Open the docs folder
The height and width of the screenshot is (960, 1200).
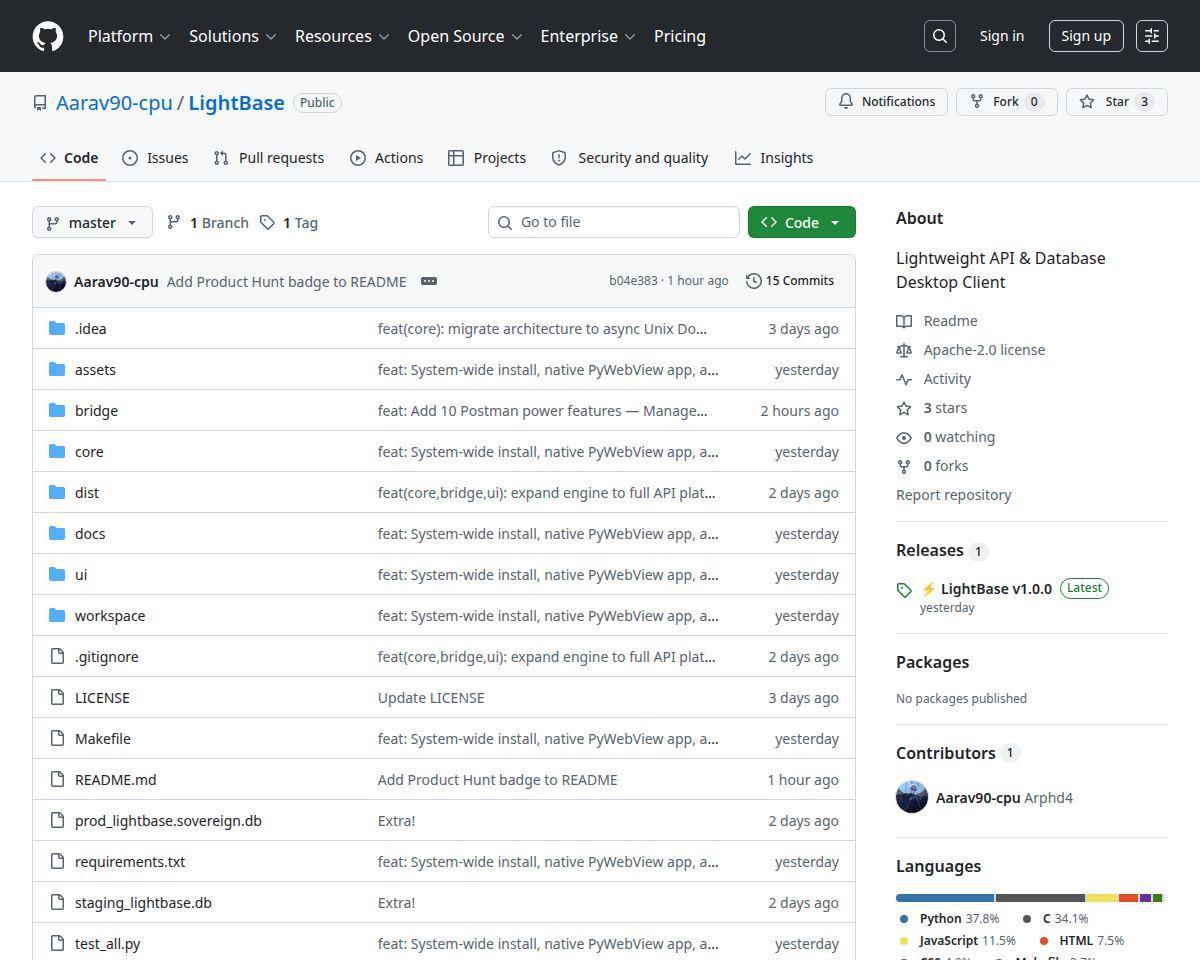point(90,534)
